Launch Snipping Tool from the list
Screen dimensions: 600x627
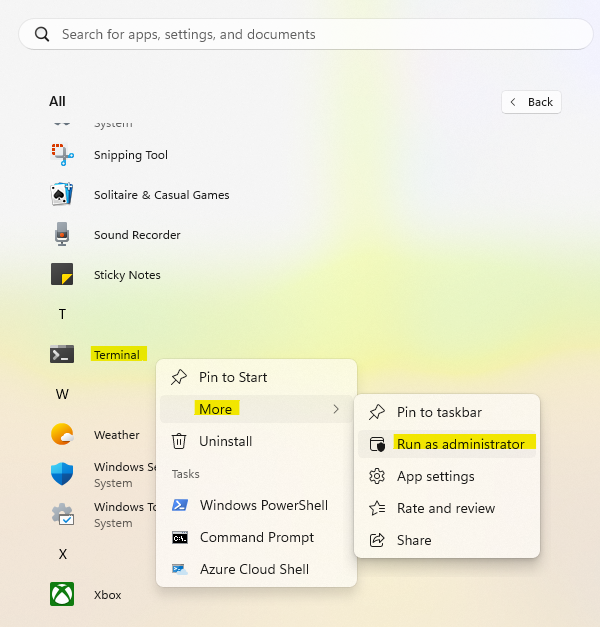click(x=131, y=155)
